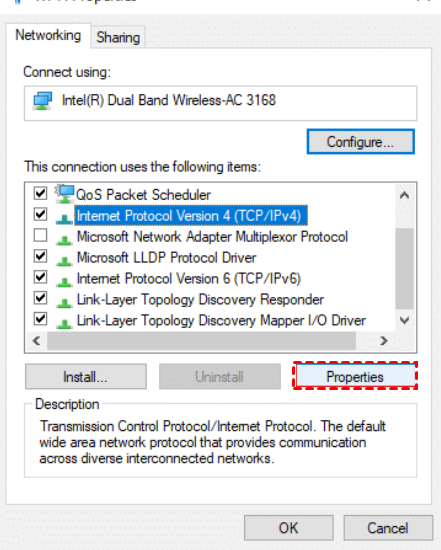Open the Networking tab
Viewport: 441px width, 550px height.
pyautogui.click(x=48, y=35)
